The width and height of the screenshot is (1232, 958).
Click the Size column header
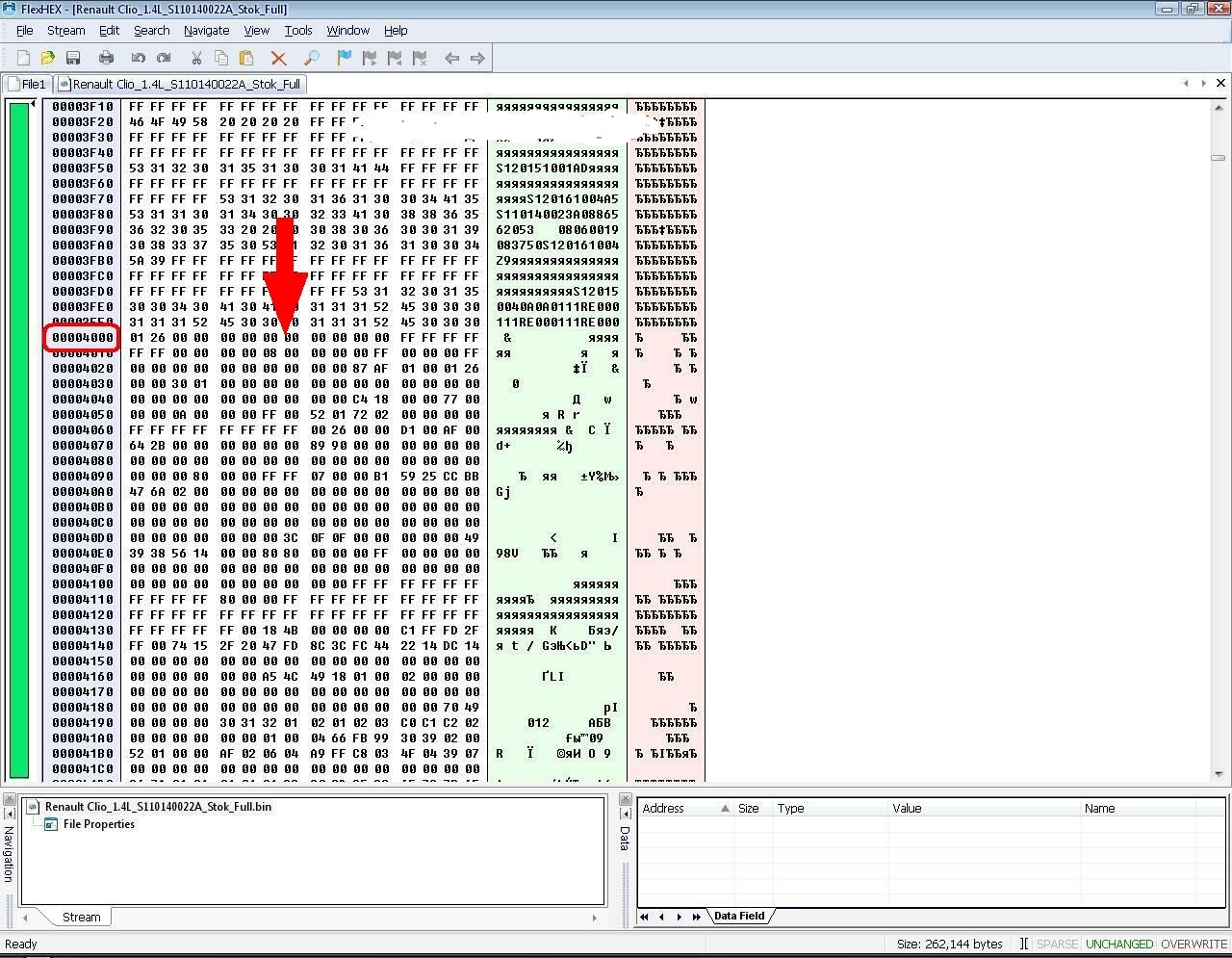click(753, 808)
